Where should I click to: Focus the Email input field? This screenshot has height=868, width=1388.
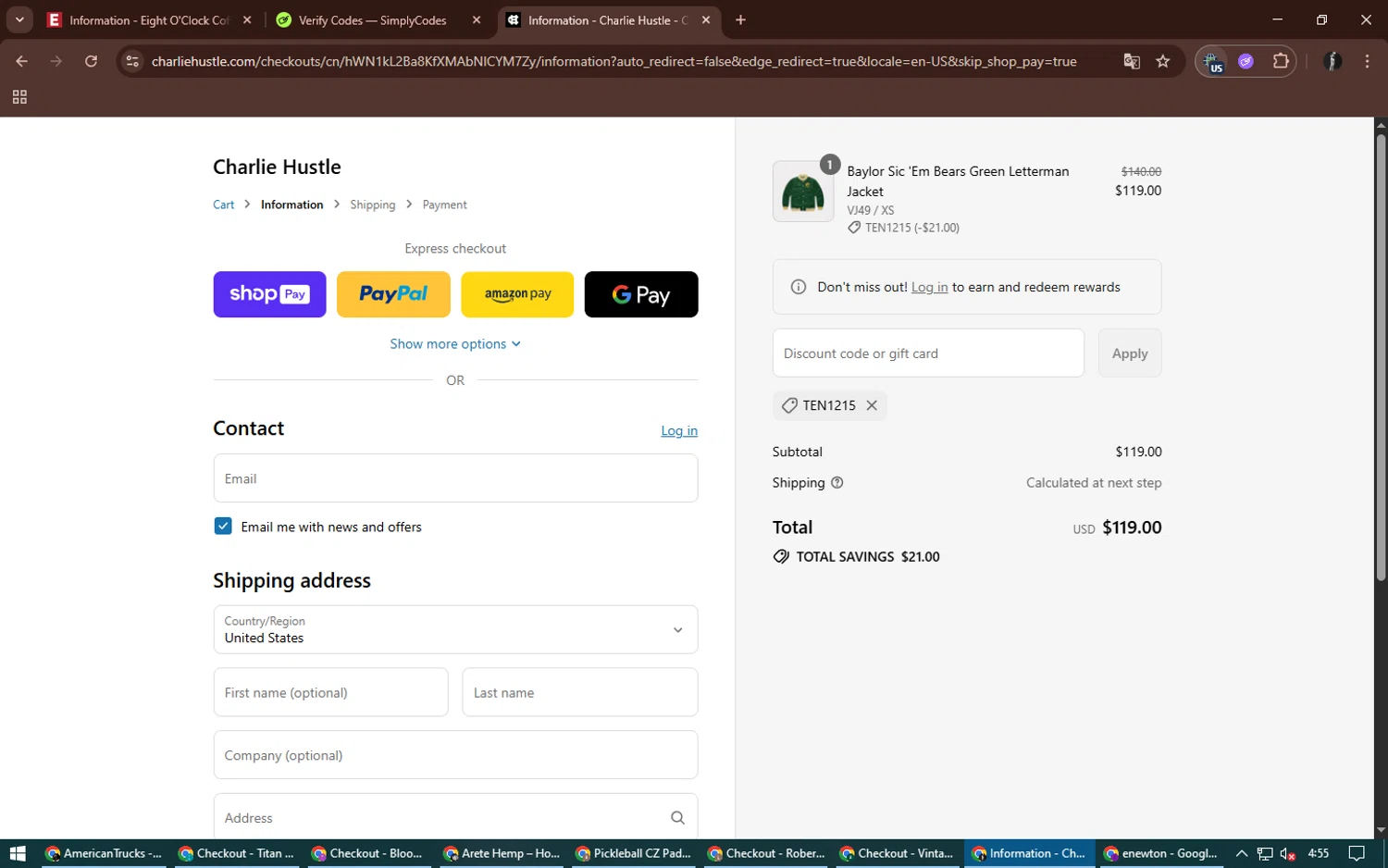click(x=455, y=478)
